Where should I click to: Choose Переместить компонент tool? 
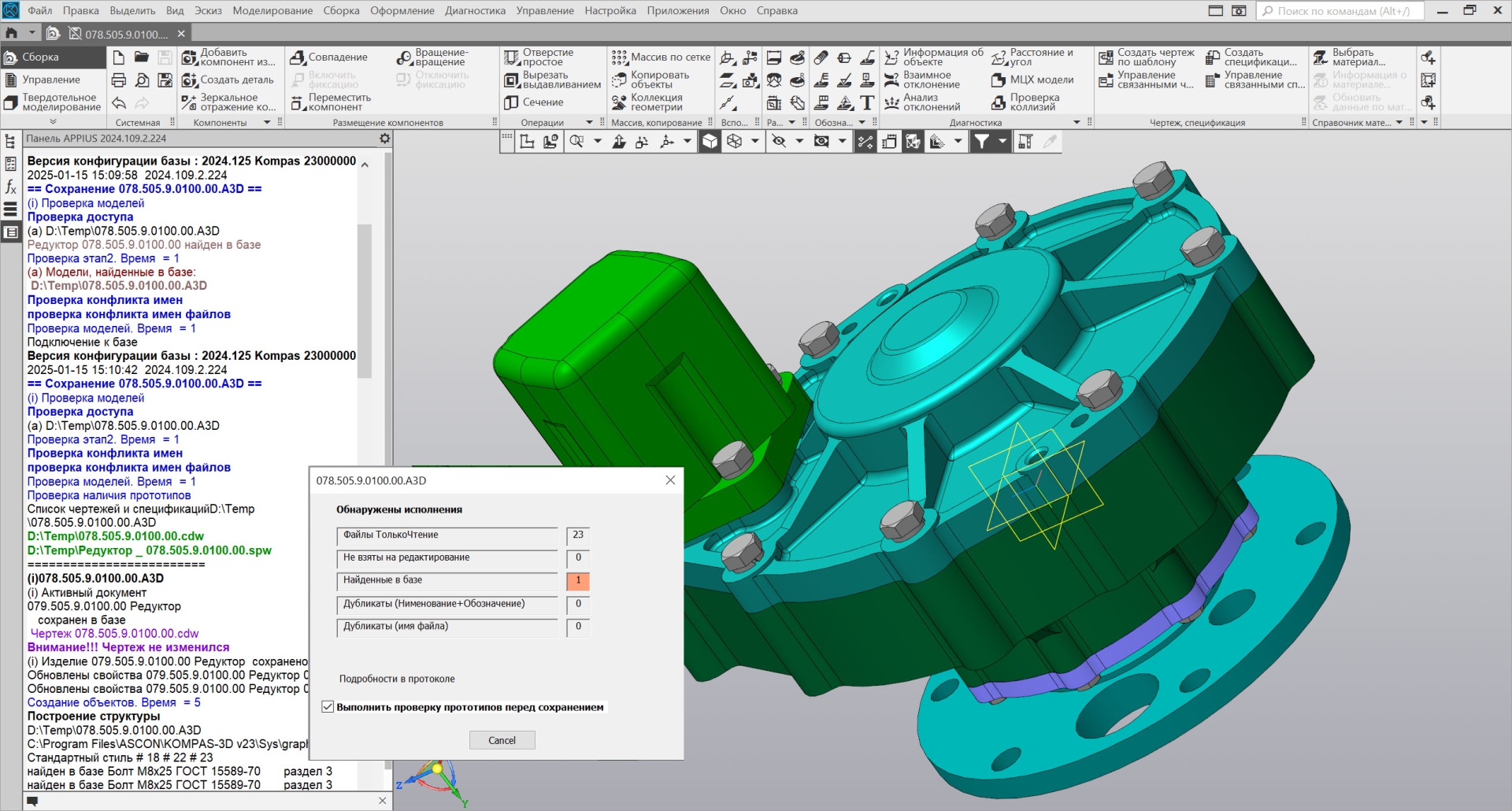[x=330, y=103]
